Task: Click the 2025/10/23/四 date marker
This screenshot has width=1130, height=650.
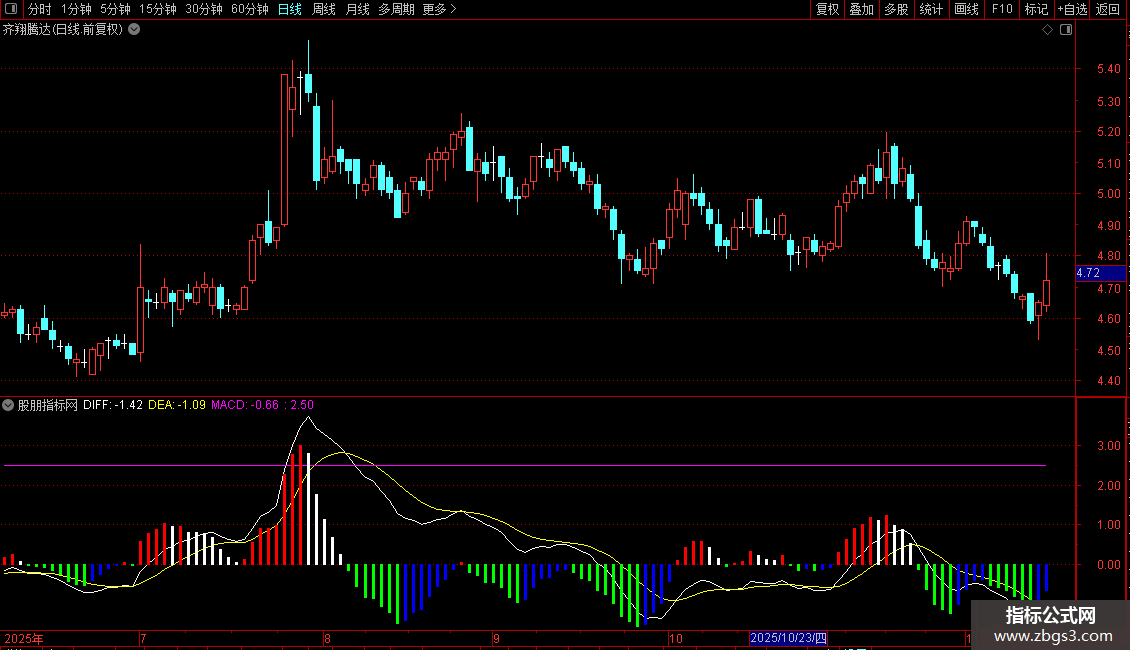Action: pyautogui.click(x=788, y=638)
